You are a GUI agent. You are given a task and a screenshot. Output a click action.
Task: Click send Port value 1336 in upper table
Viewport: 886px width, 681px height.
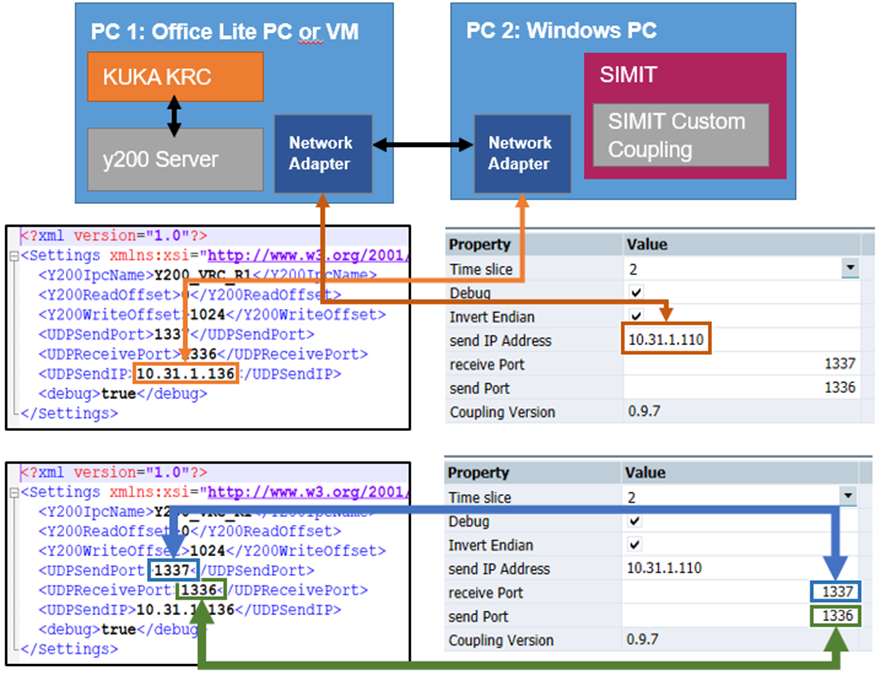coord(840,387)
